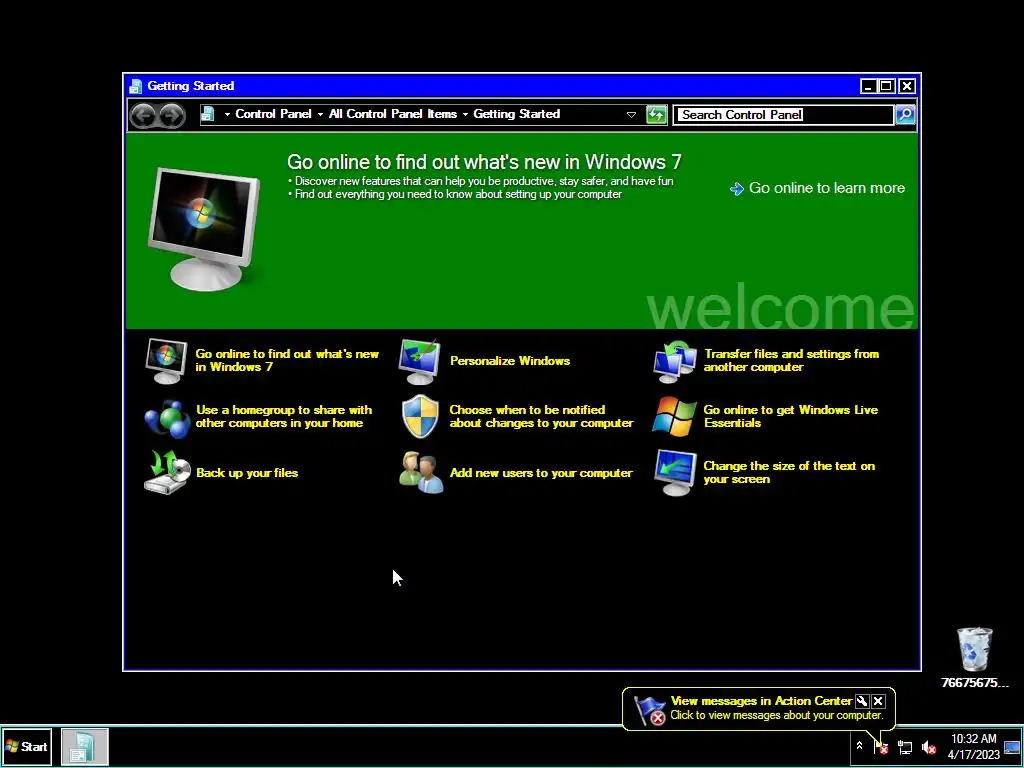The width and height of the screenshot is (1024, 768).
Task: Open View messages in Action Center balloon
Action: pos(761,701)
